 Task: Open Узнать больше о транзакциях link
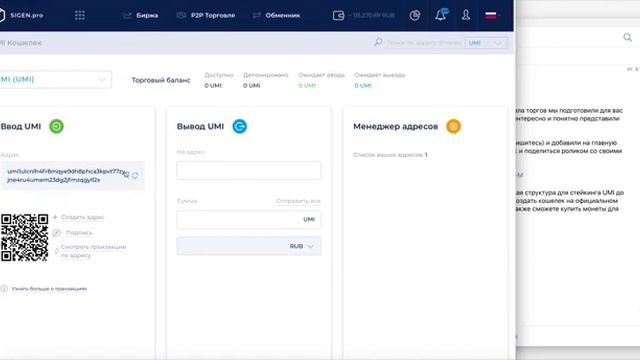(49, 289)
